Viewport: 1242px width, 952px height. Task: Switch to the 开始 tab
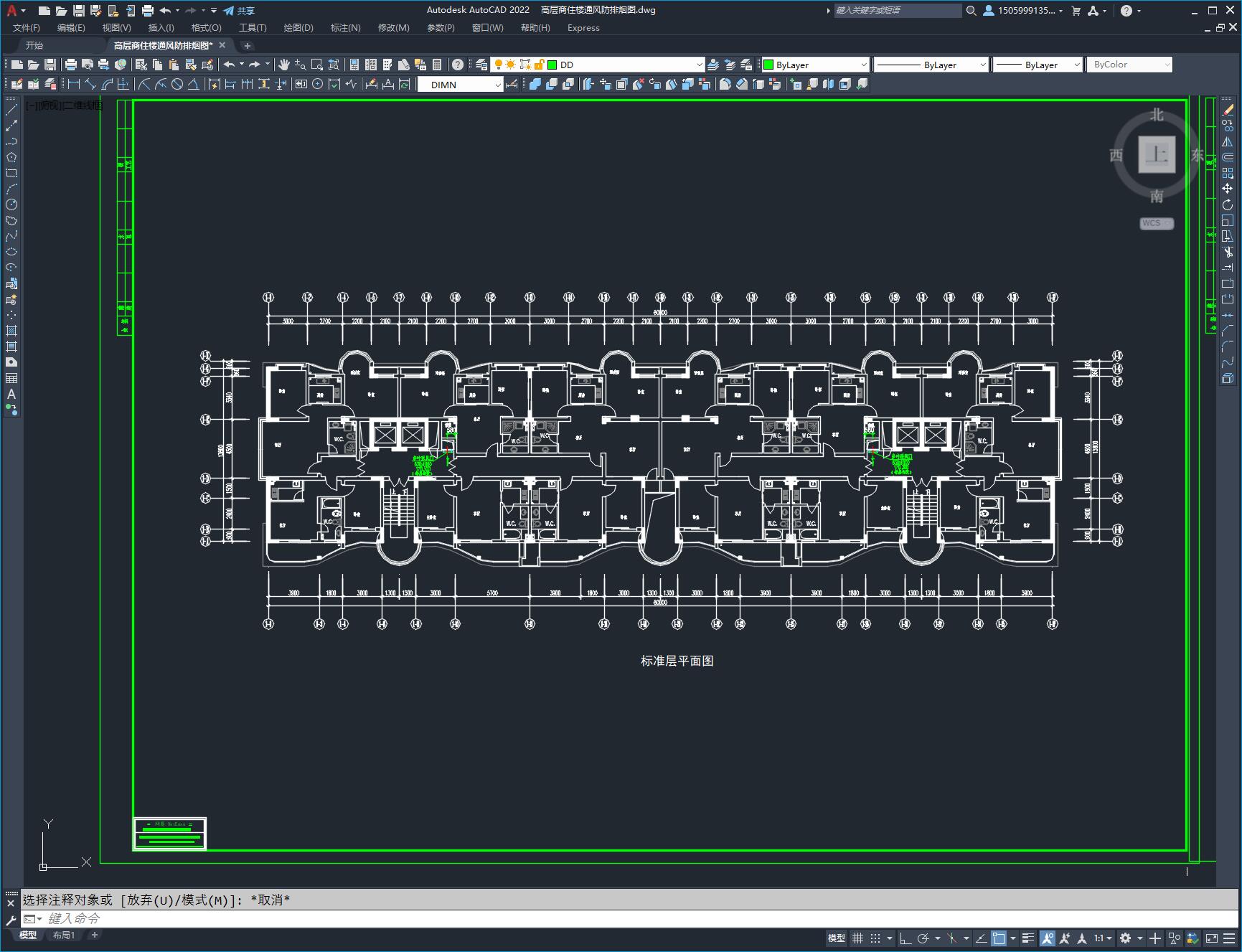tap(34, 45)
